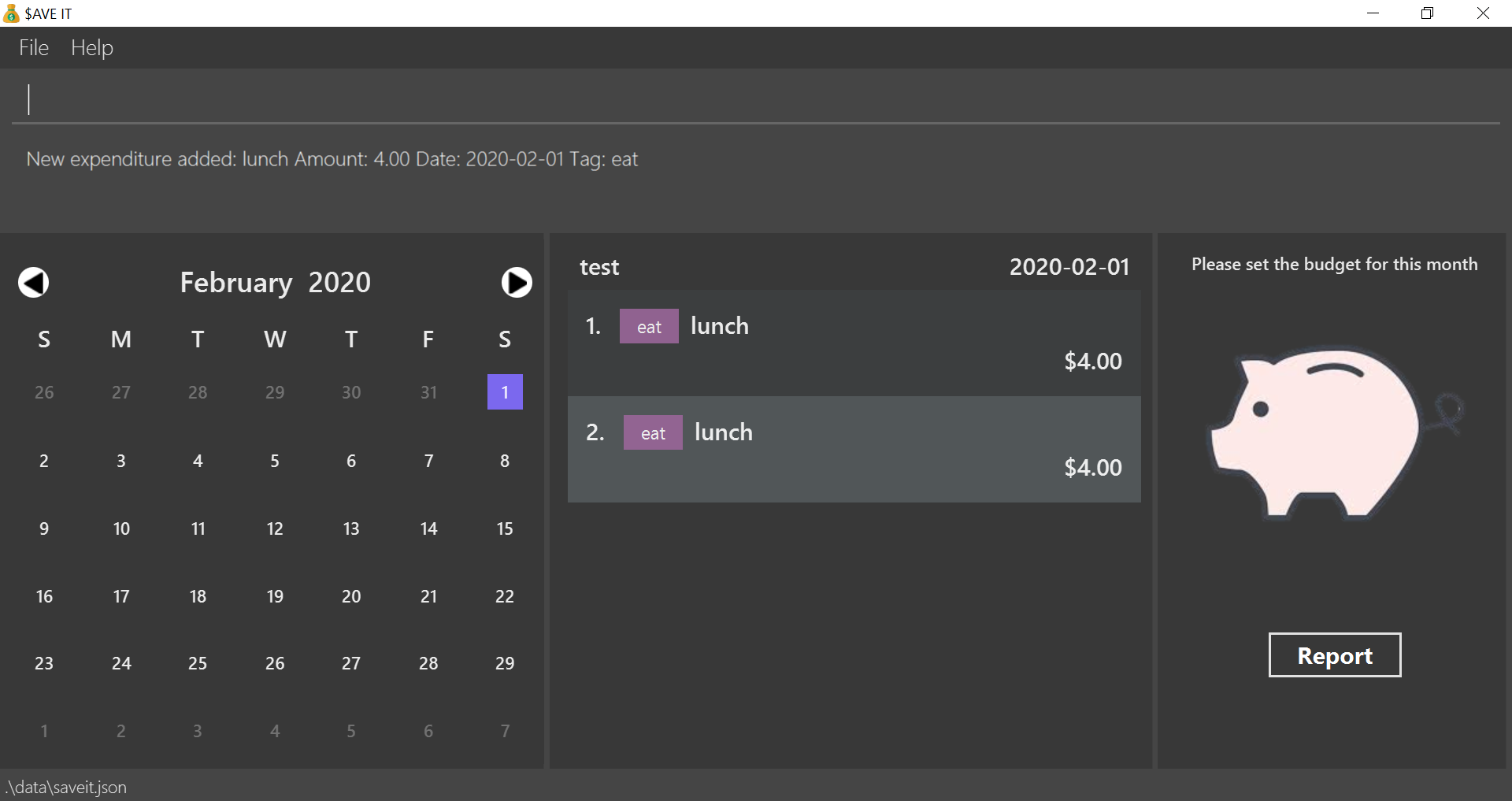Click the eat tag on entry 1
Image resolution: width=1512 pixels, height=801 pixels.
pyautogui.click(x=649, y=326)
